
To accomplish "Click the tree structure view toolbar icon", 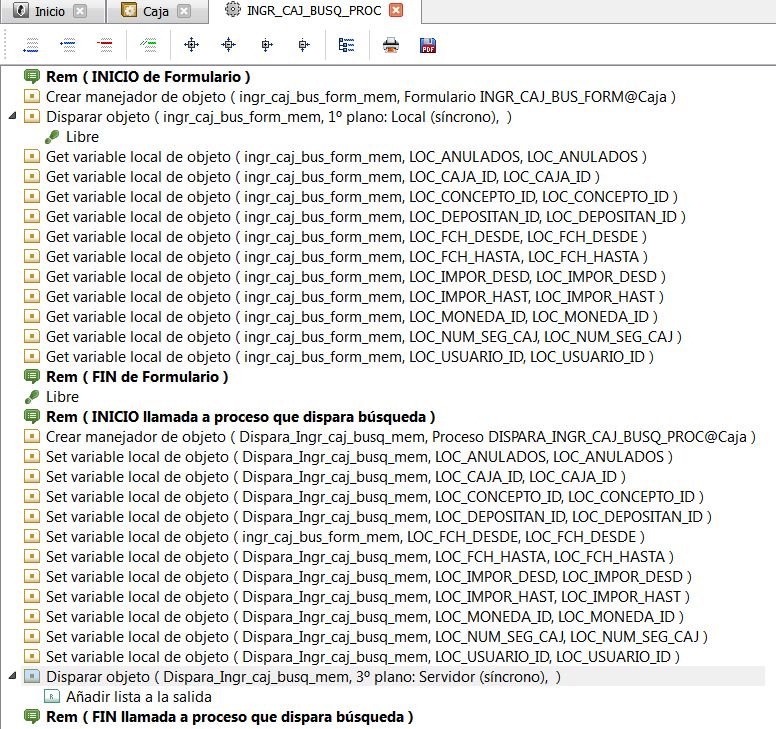I will [x=346, y=46].
